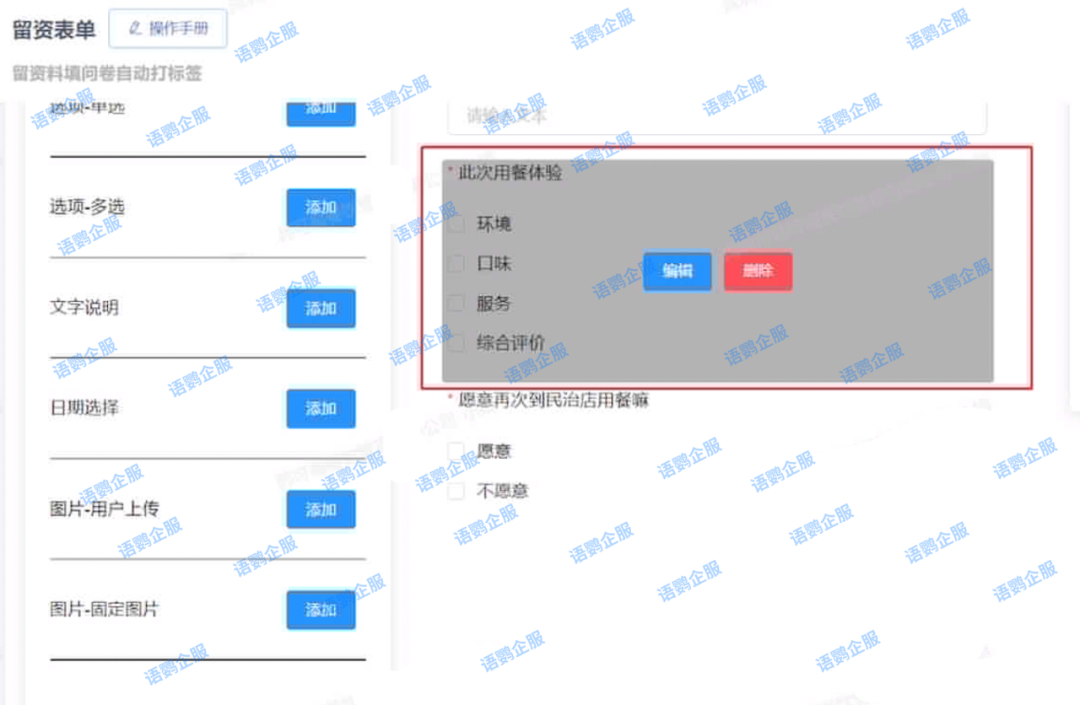Check the 口味 checkbox
The width and height of the screenshot is (1080, 705).
pyautogui.click(x=455, y=263)
